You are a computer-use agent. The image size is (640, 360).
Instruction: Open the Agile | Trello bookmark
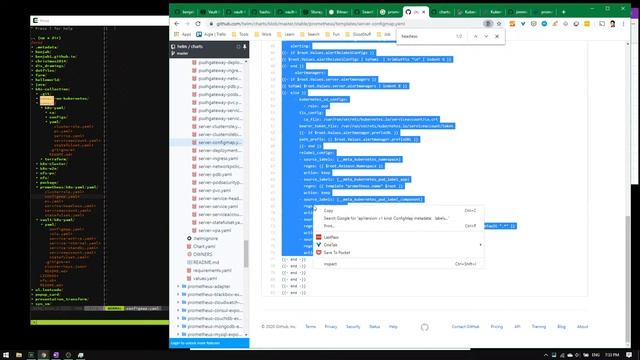click(211, 34)
